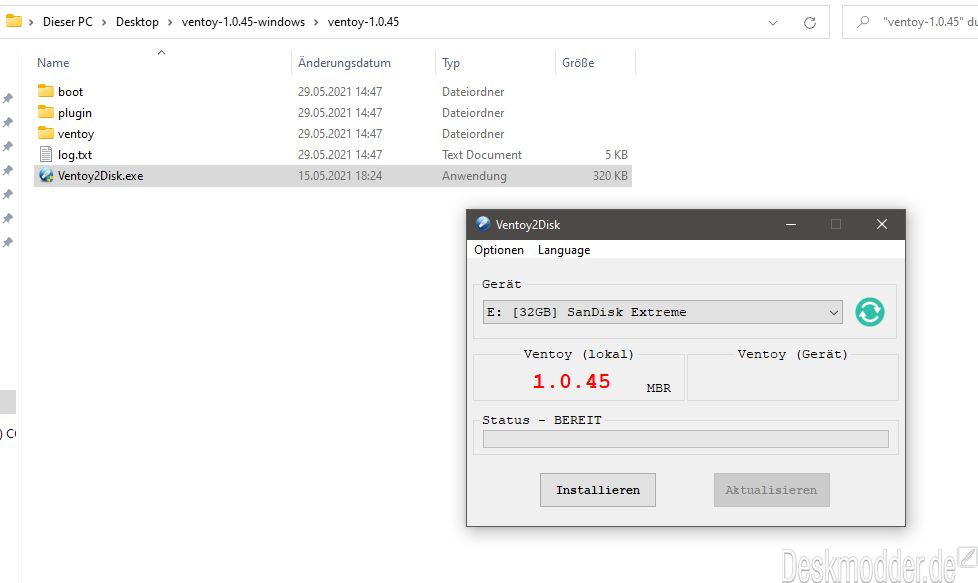The width and height of the screenshot is (978, 583).
Task: Click the Ventoy2Disk.exe application icon
Action: pyautogui.click(x=46, y=176)
